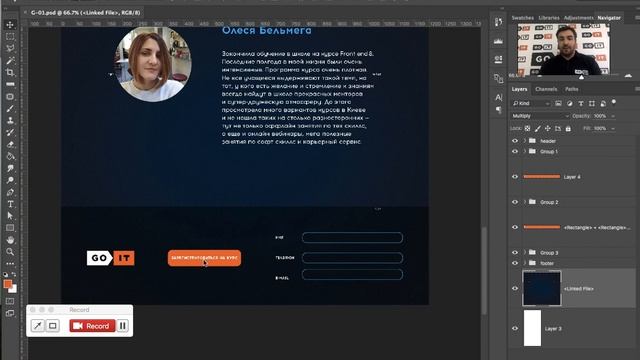
Task: Switch to the Channels tab
Action: tap(546, 89)
